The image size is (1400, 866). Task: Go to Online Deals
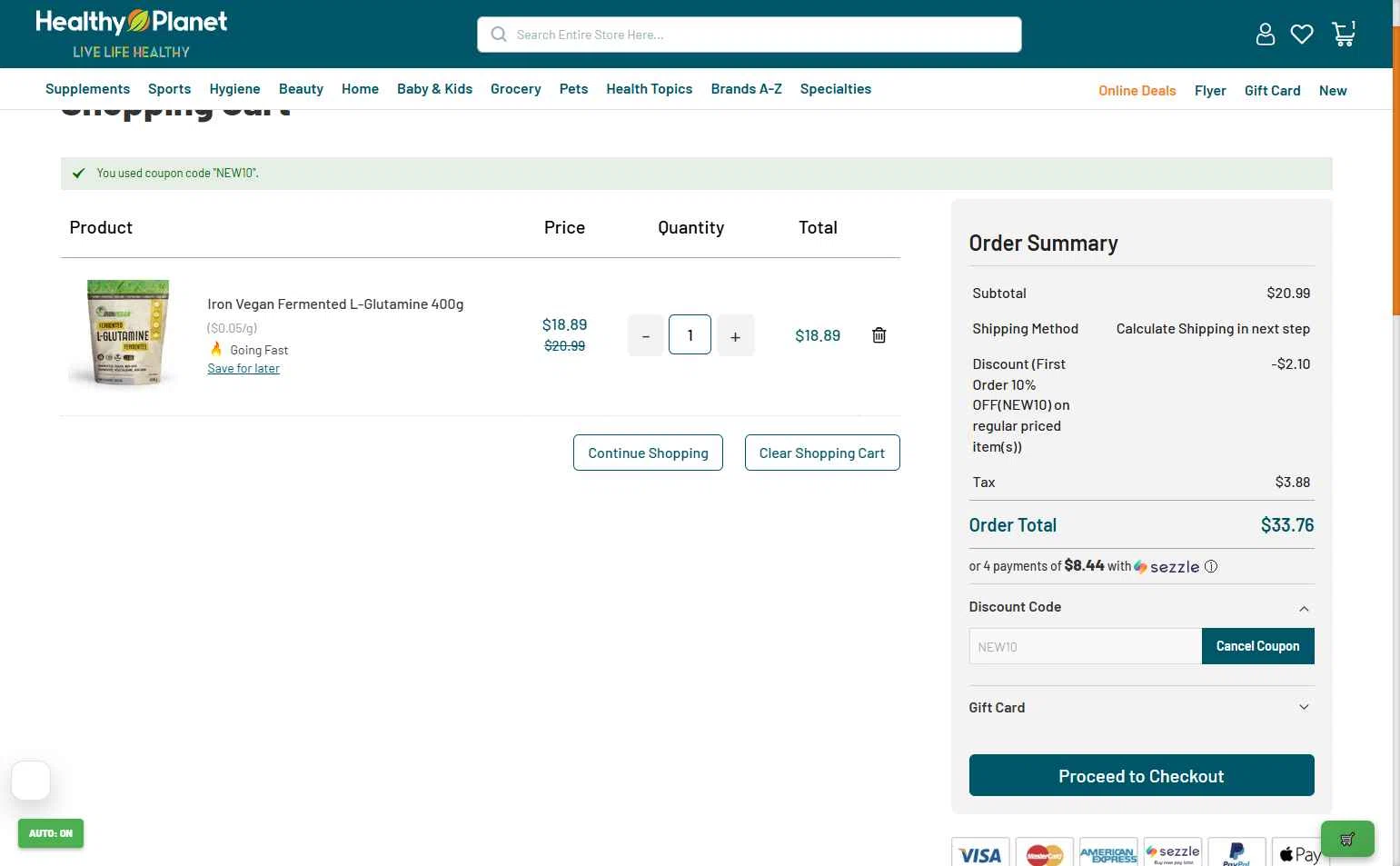click(x=1137, y=91)
